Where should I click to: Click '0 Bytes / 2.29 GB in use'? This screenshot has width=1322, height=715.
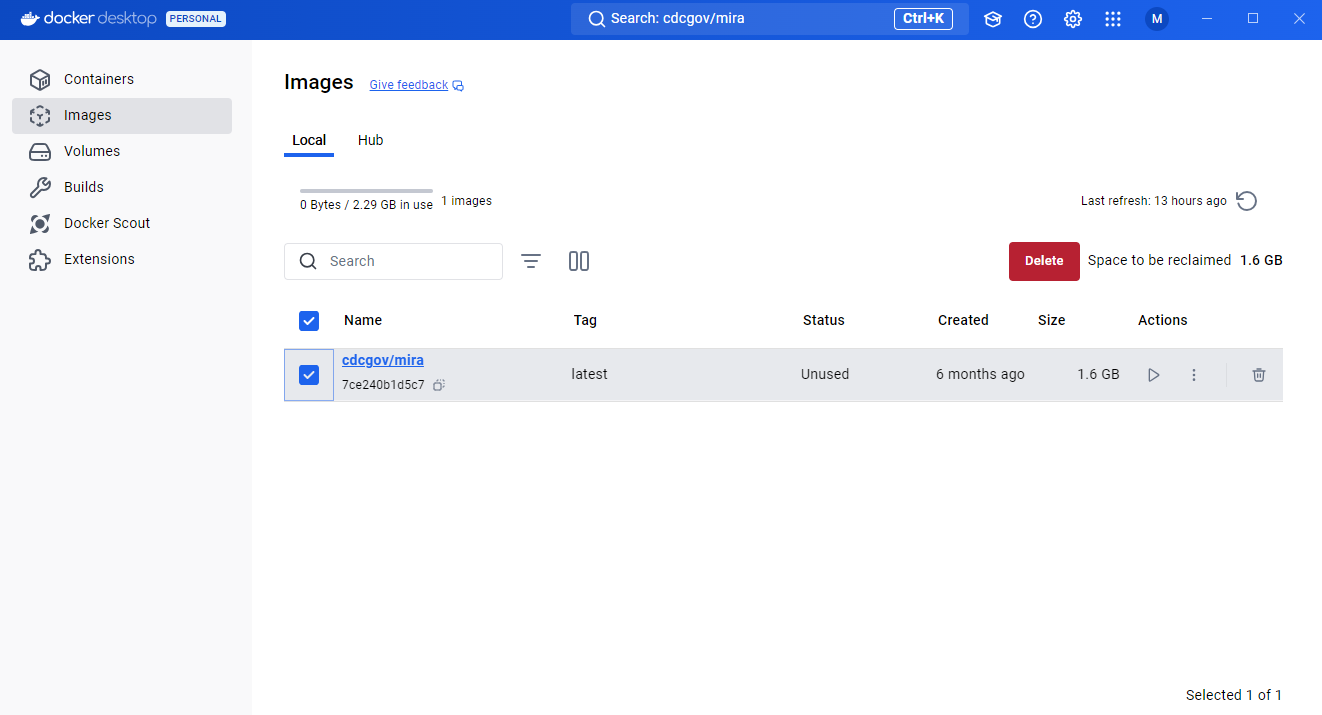(366, 205)
